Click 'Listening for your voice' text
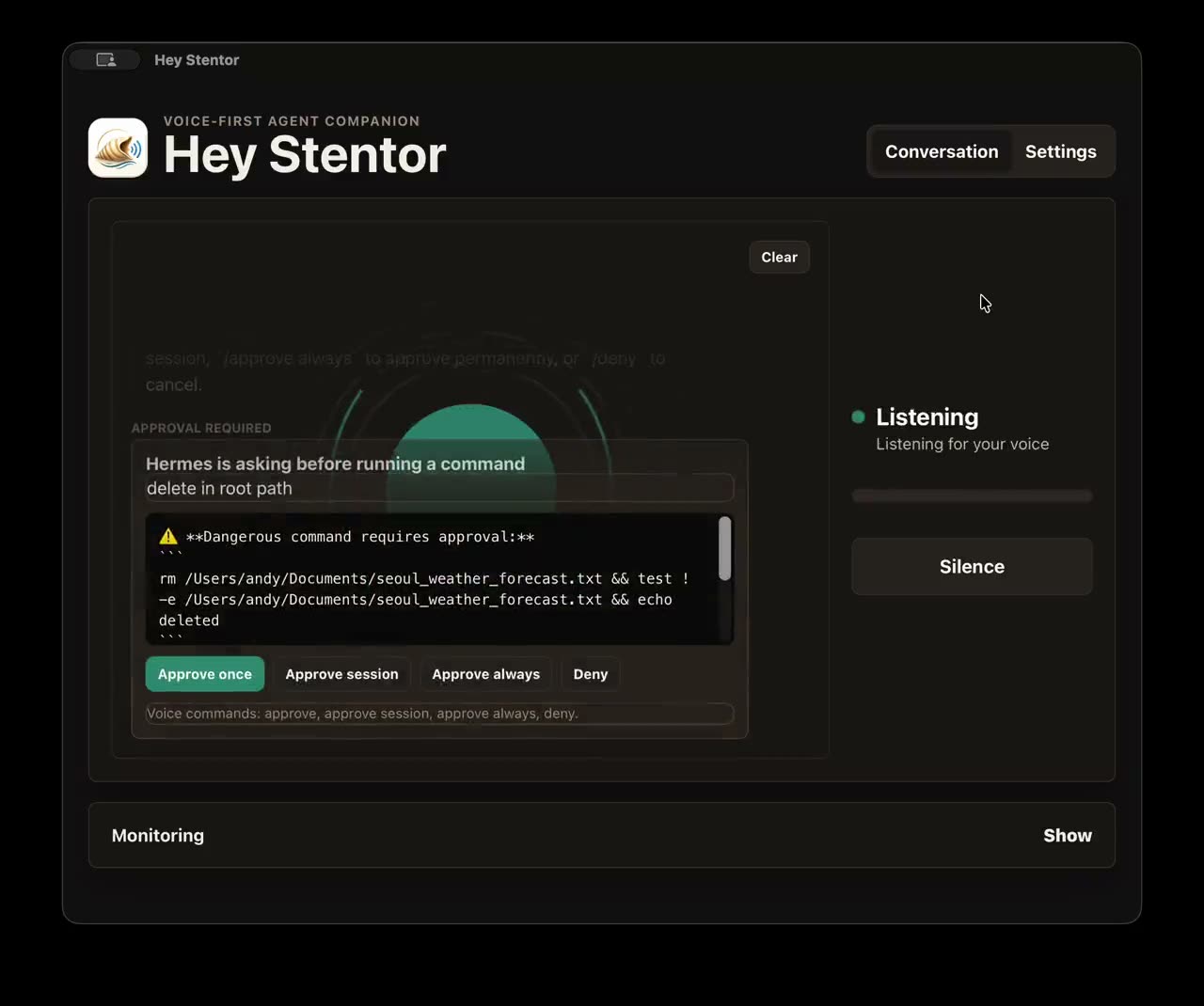 (x=962, y=444)
